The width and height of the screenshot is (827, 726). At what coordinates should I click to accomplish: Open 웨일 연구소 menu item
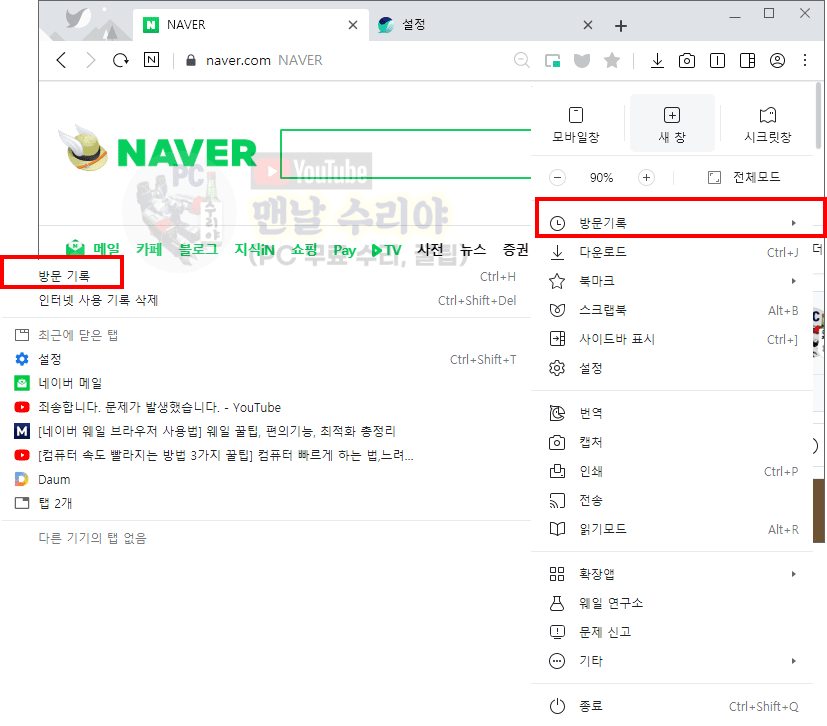[x=674, y=603]
